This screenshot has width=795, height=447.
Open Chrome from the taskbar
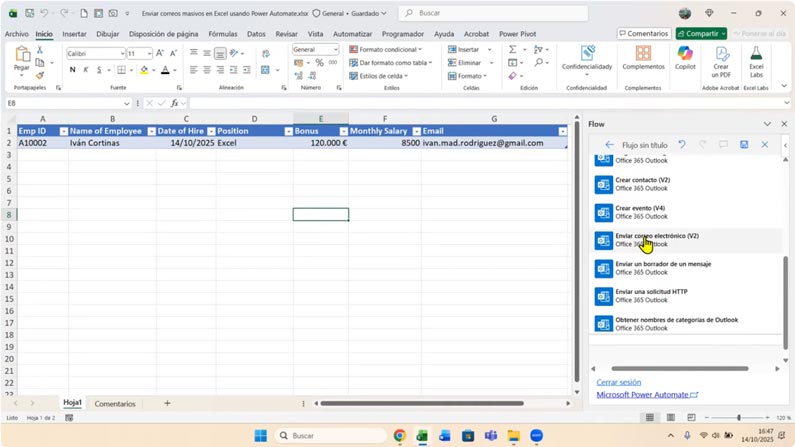(x=400, y=435)
